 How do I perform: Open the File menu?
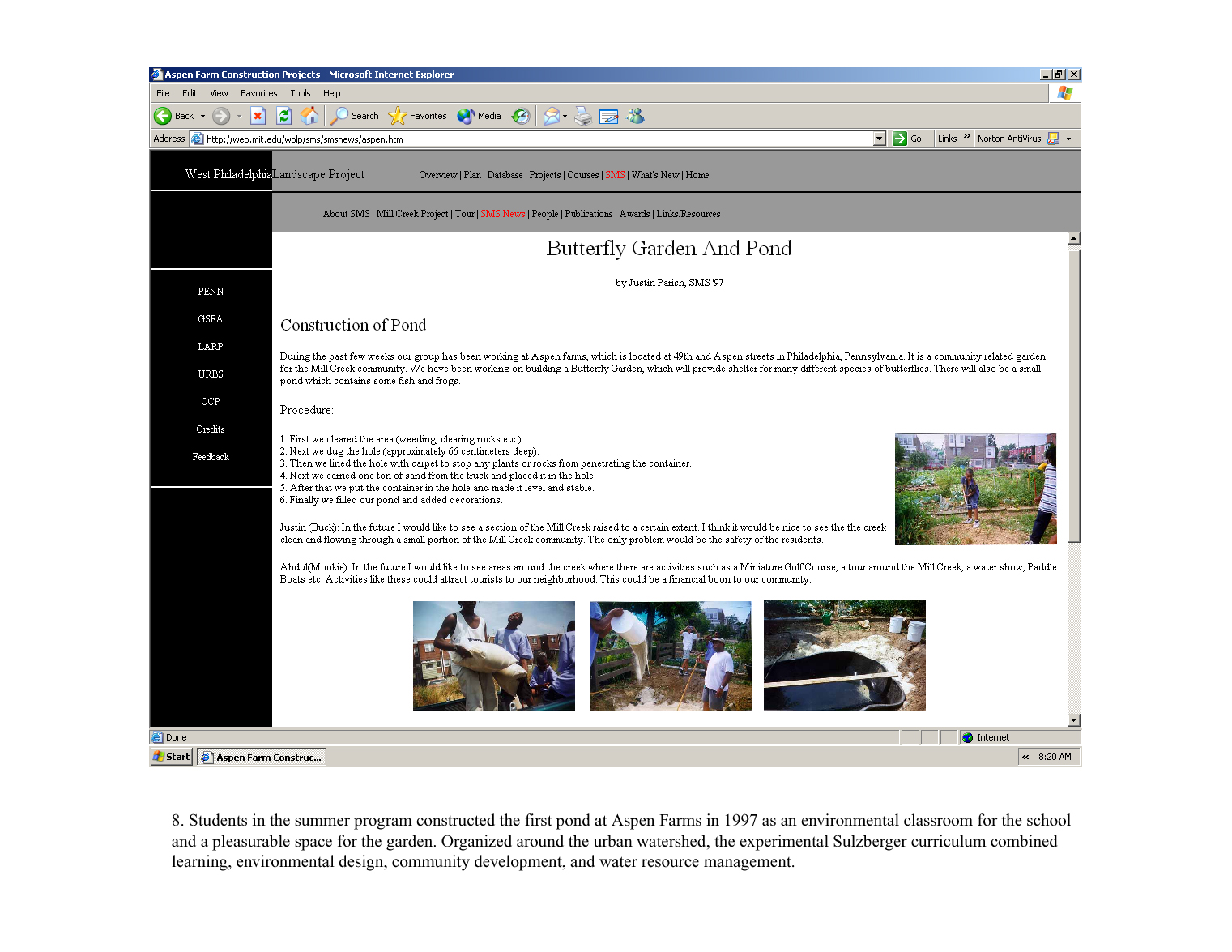163,93
